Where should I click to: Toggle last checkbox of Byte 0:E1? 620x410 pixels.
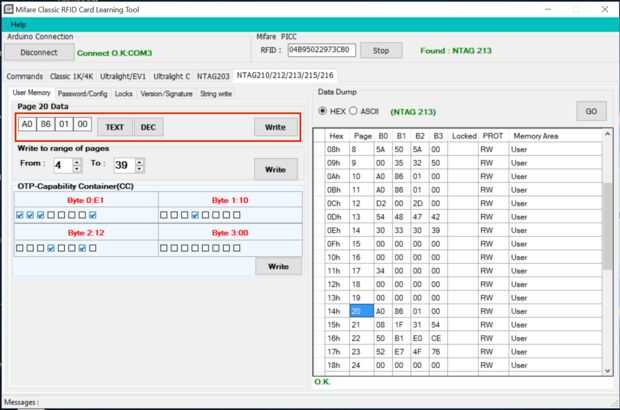[93, 215]
